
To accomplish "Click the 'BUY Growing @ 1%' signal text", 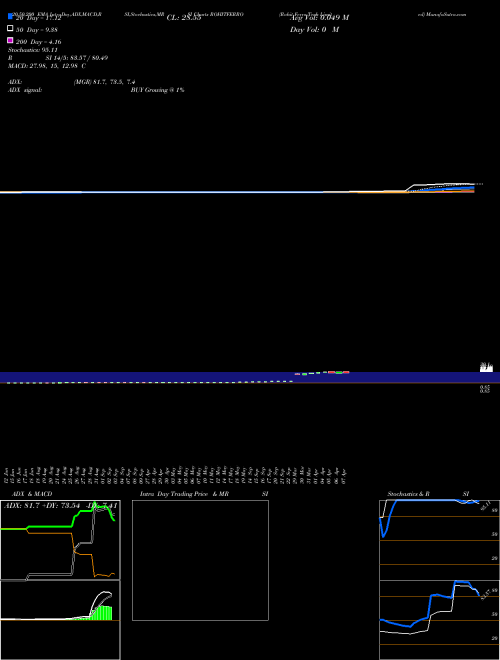I will point(157,90).
